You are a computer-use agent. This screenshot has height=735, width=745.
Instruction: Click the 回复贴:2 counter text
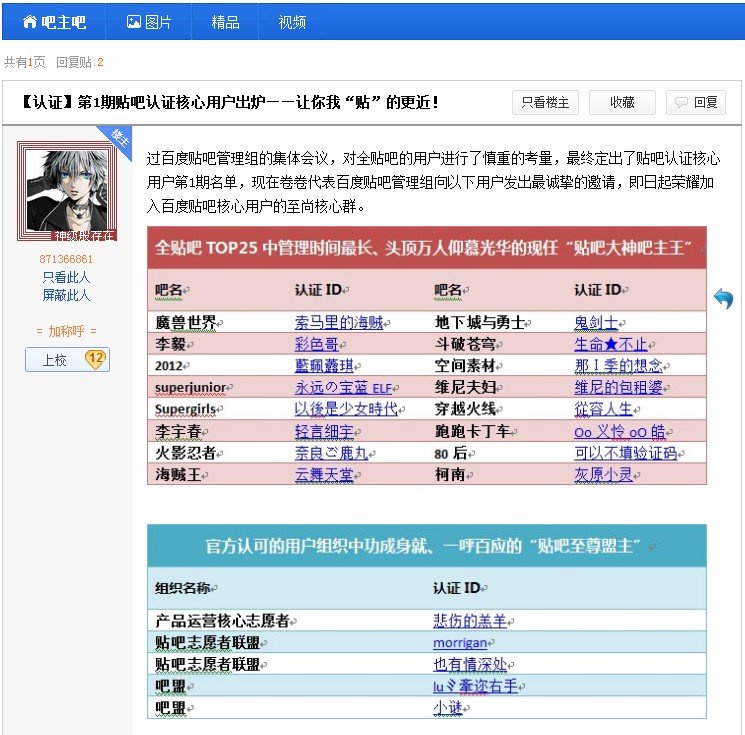[x=79, y=62]
